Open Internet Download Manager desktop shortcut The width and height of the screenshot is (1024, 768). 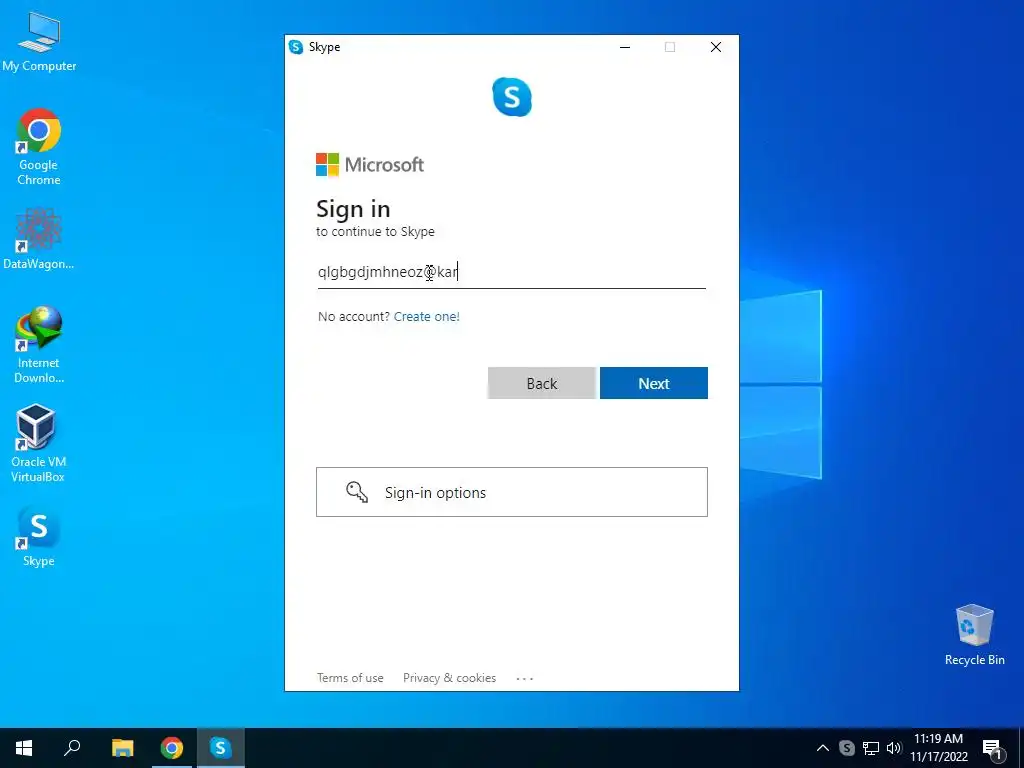[39, 344]
